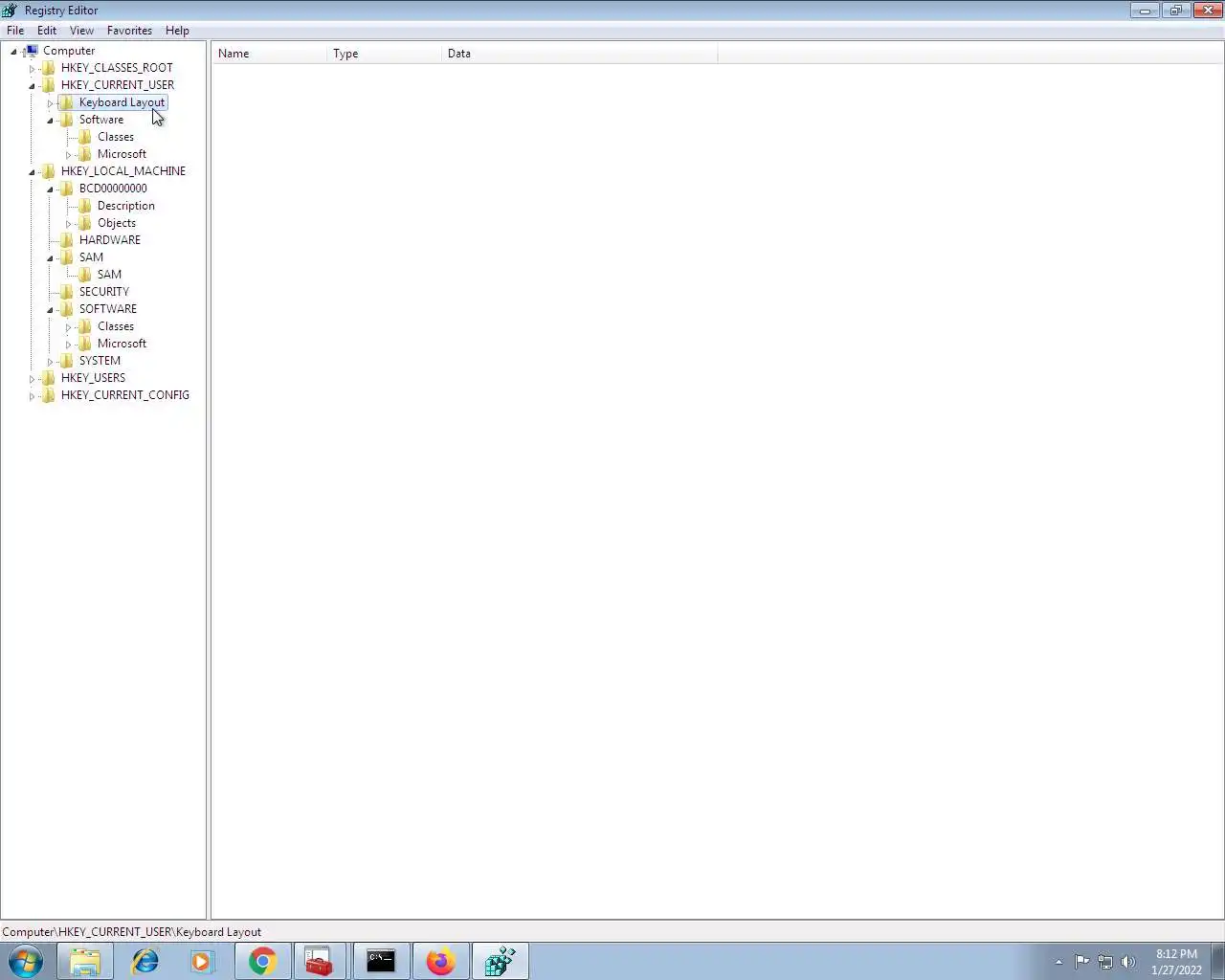Collapse the uppercase SOFTWARE key arrow
Screen dimensions: 1225x980
[50, 310]
